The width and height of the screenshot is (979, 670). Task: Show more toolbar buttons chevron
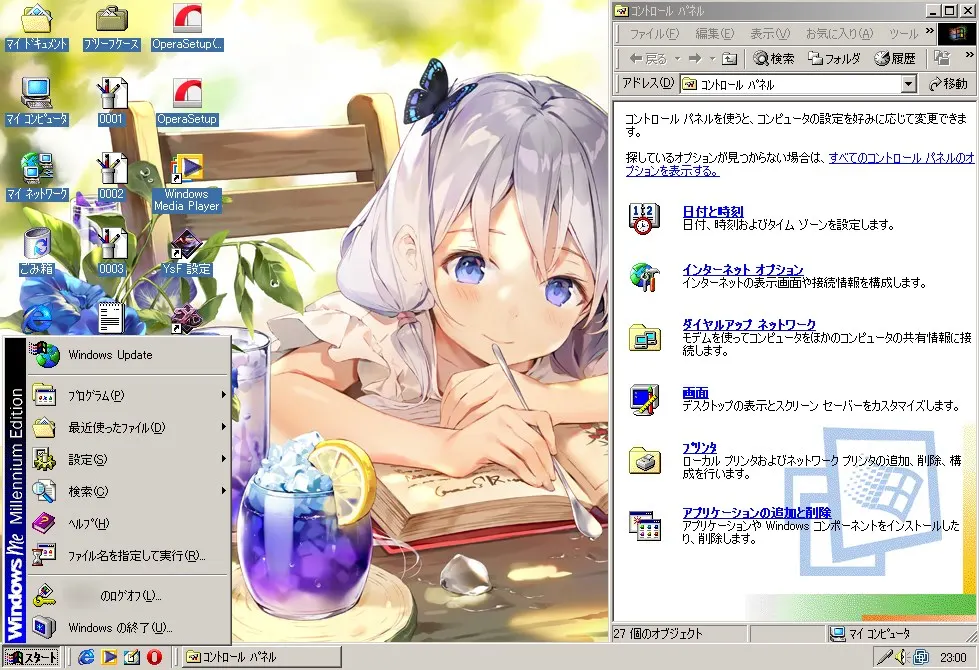click(970, 56)
